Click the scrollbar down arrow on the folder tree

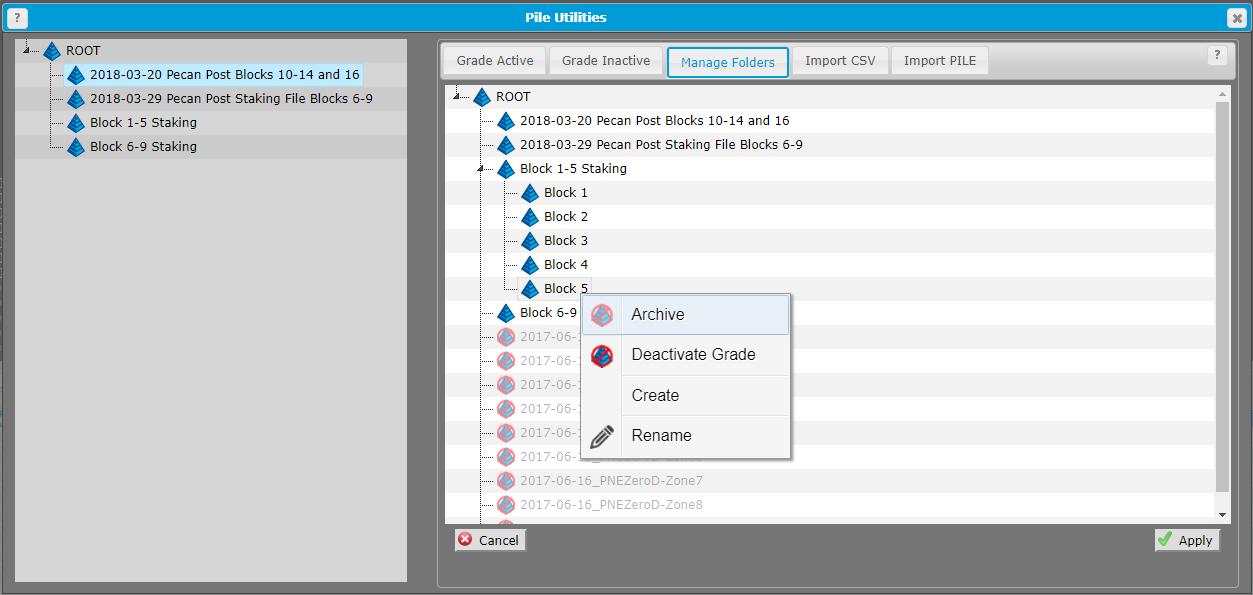click(x=1222, y=515)
